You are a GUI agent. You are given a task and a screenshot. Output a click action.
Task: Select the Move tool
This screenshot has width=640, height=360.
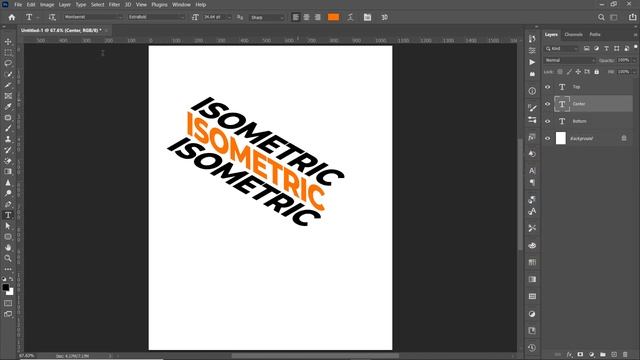[8, 42]
